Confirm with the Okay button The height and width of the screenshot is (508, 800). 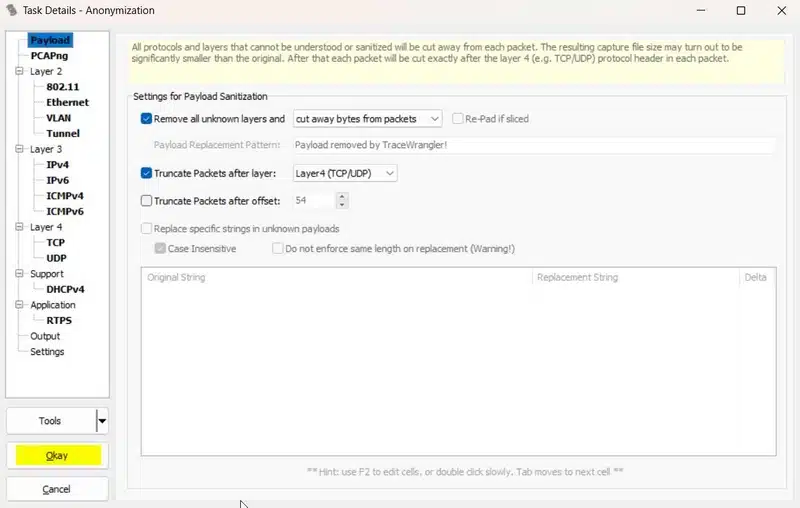coord(57,455)
